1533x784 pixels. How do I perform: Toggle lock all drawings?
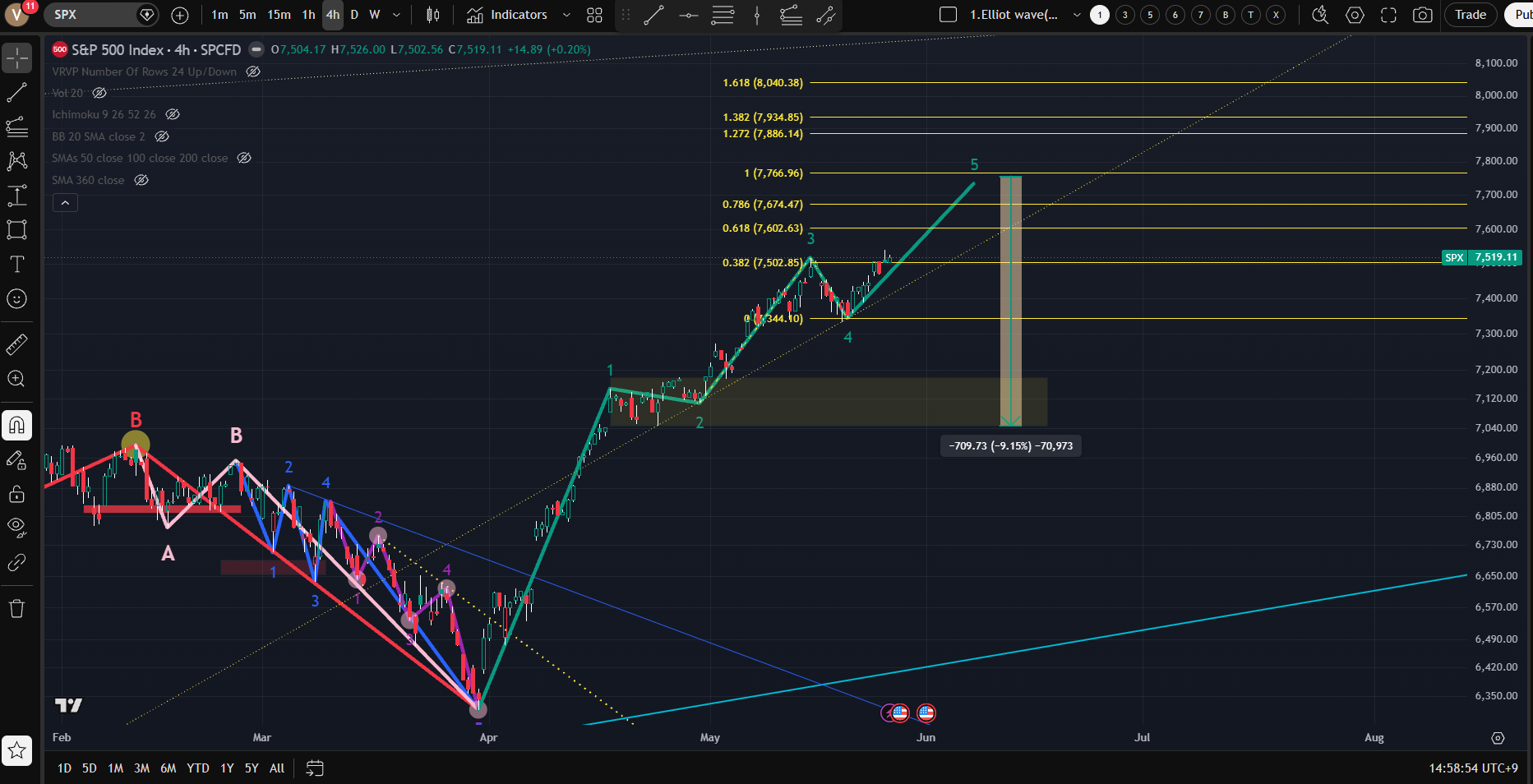click(17, 494)
